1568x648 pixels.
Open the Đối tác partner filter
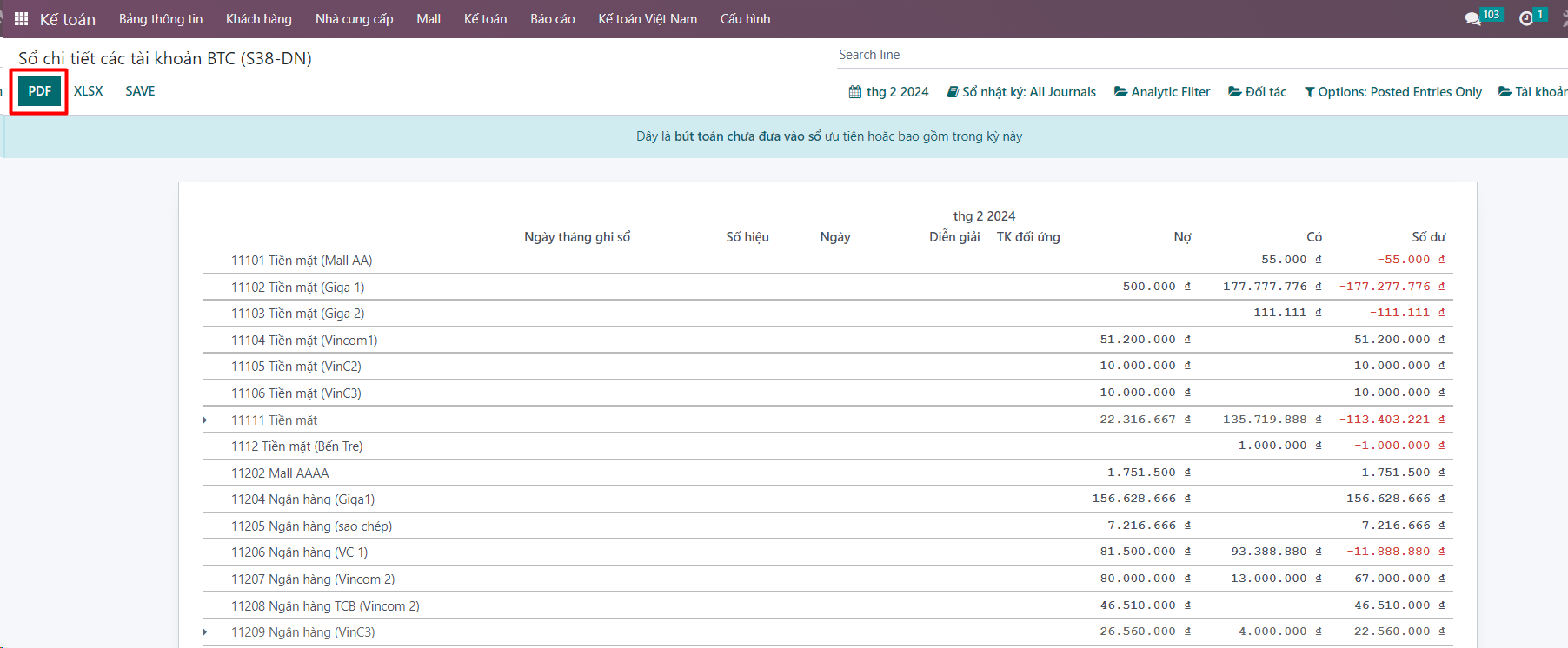tap(1257, 92)
